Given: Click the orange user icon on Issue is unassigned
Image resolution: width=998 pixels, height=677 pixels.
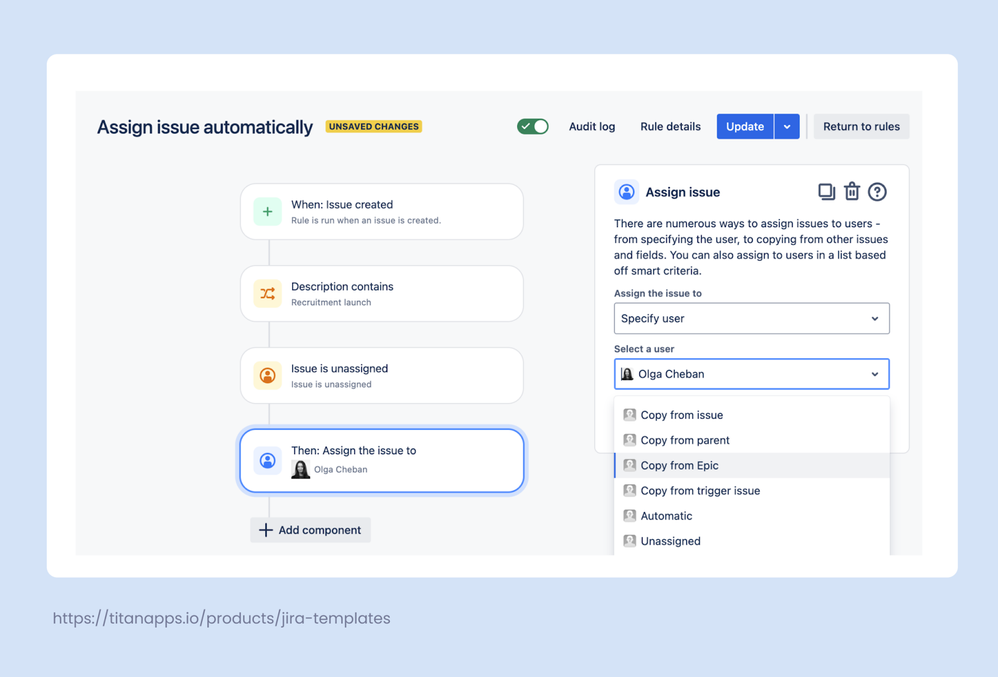Looking at the screenshot, I should click(267, 375).
